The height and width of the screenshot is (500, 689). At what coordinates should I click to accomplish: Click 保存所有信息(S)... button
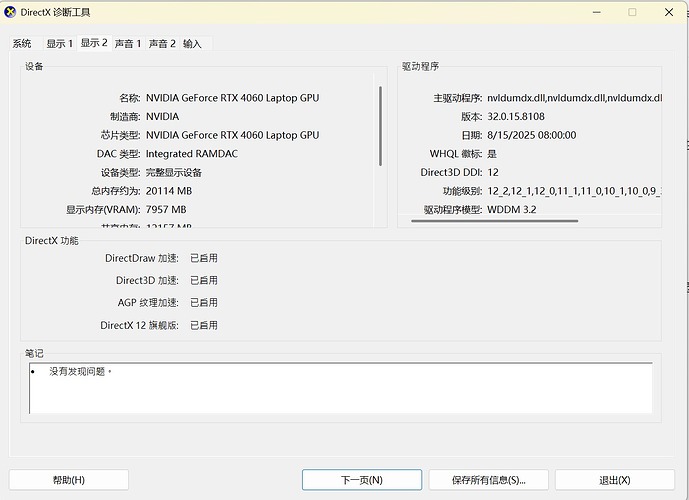[x=488, y=480]
